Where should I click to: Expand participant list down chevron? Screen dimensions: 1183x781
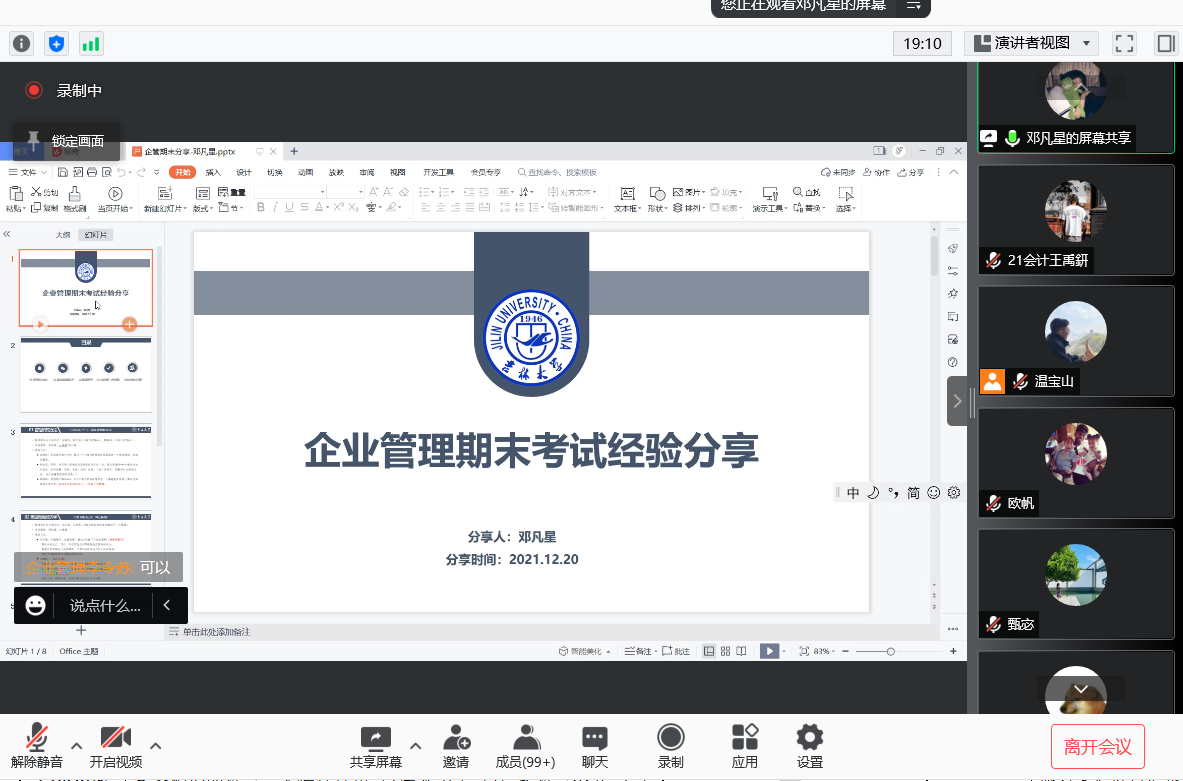(1080, 689)
